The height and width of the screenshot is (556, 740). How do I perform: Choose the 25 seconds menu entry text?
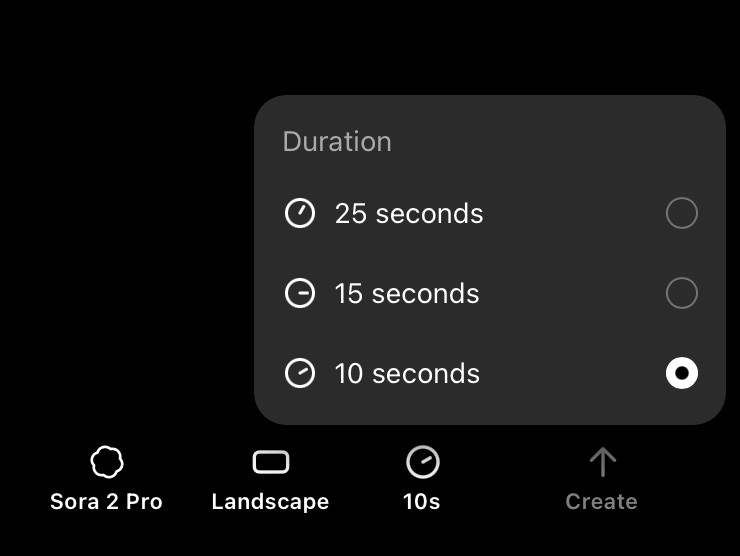409,213
